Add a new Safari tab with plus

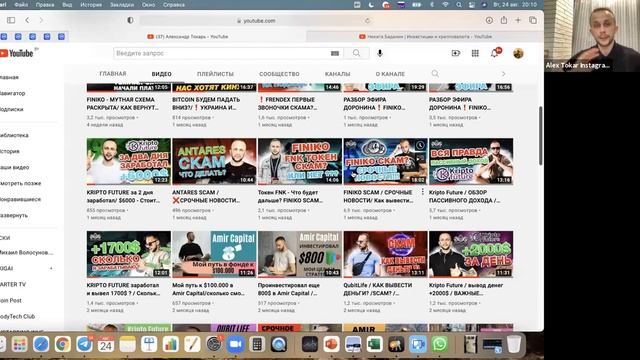518,20
